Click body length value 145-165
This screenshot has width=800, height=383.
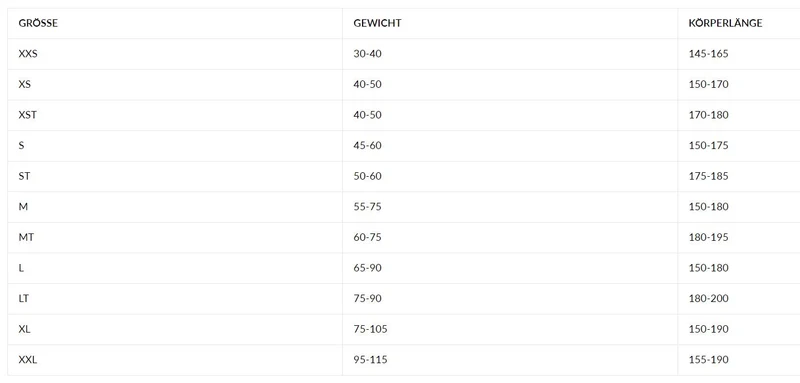pyautogui.click(x=709, y=54)
